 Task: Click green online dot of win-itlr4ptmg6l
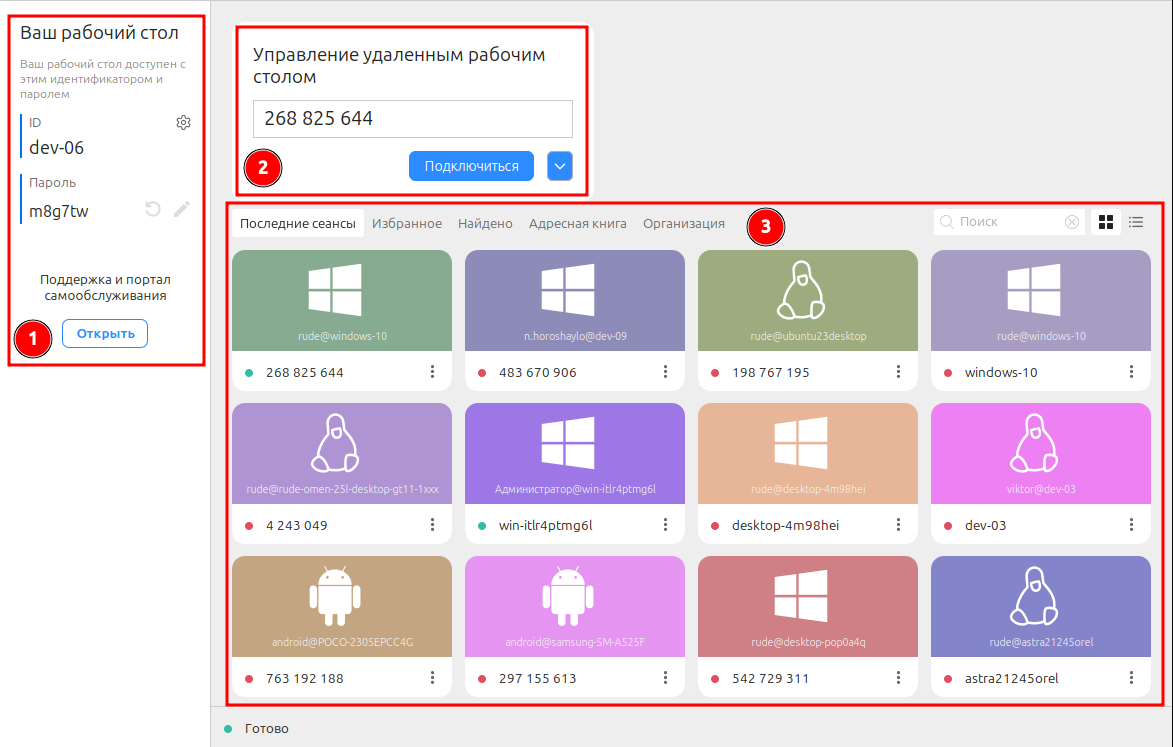coord(482,526)
